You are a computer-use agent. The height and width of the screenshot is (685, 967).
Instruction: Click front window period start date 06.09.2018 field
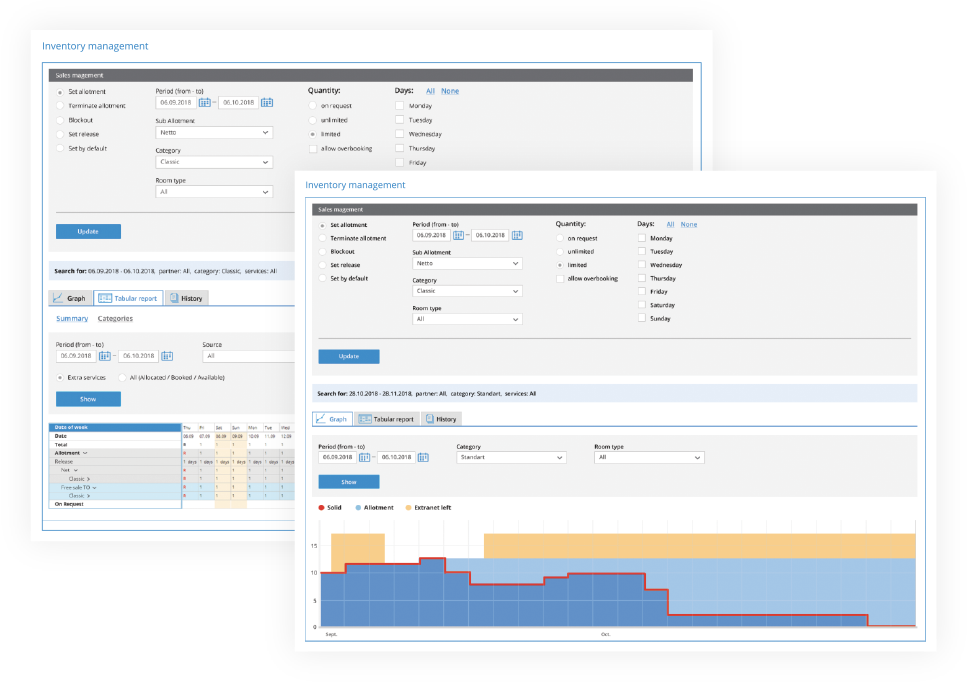click(431, 236)
